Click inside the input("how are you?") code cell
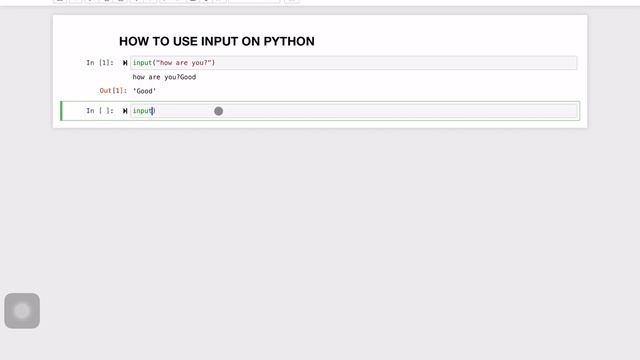 click(x=353, y=63)
